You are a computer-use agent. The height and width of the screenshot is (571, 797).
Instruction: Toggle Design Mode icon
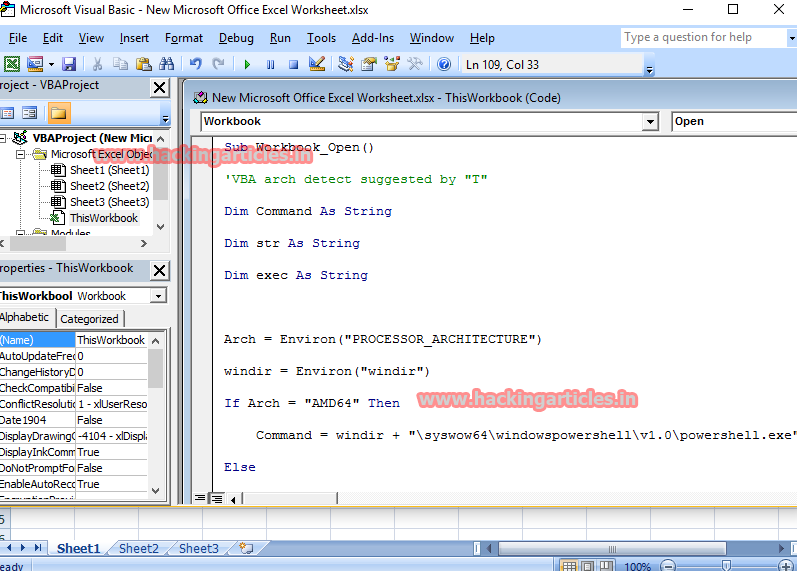(317, 64)
